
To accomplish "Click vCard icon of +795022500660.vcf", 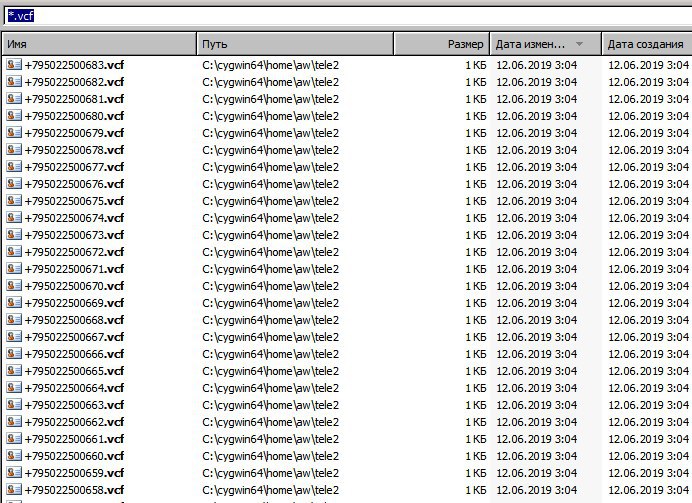I will pyautogui.click(x=14, y=455).
